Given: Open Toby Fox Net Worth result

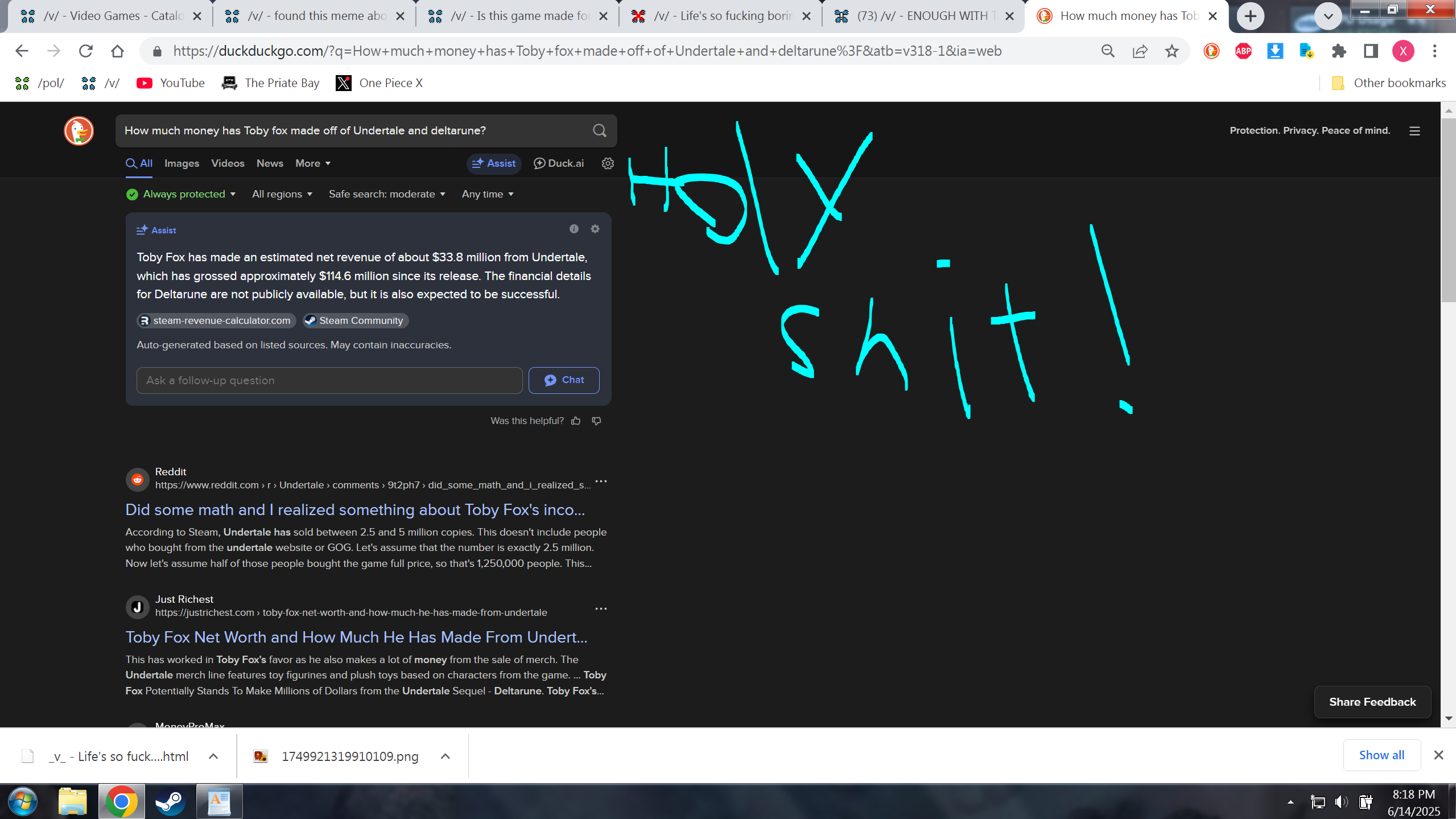Looking at the screenshot, I should (x=356, y=637).
